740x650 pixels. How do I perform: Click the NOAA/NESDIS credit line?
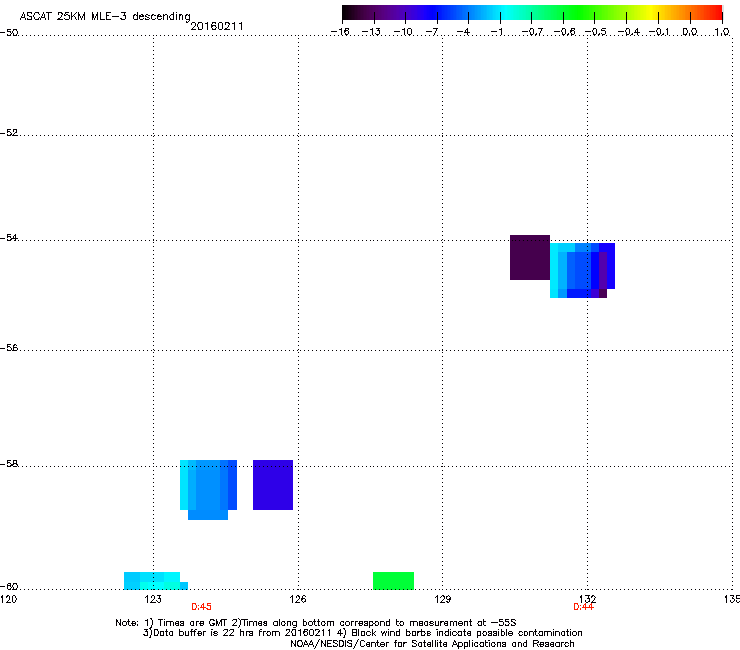(432, 643)
